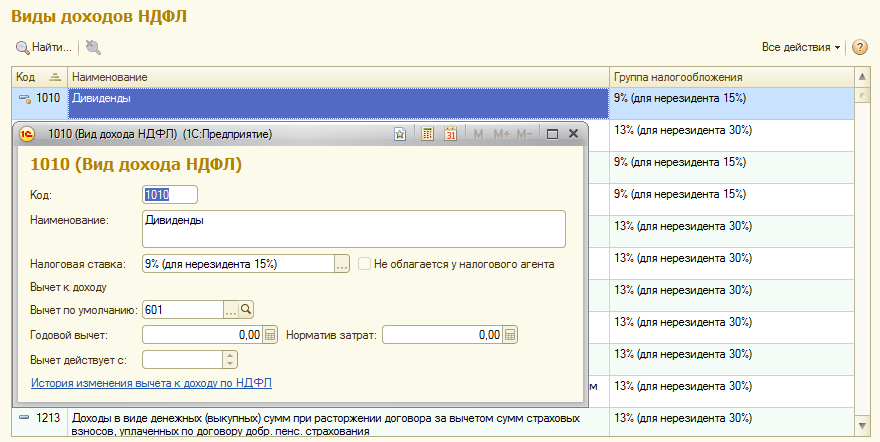Click the Вычет действует с date field

pyautogui.click(x=182, y=360)
